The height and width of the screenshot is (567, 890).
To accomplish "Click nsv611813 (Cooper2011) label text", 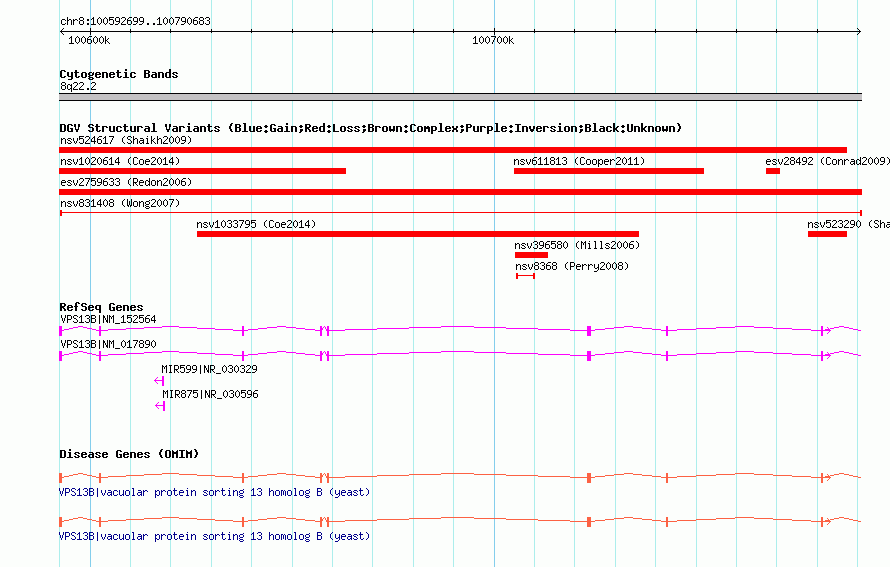I will (x=580, y=161).
